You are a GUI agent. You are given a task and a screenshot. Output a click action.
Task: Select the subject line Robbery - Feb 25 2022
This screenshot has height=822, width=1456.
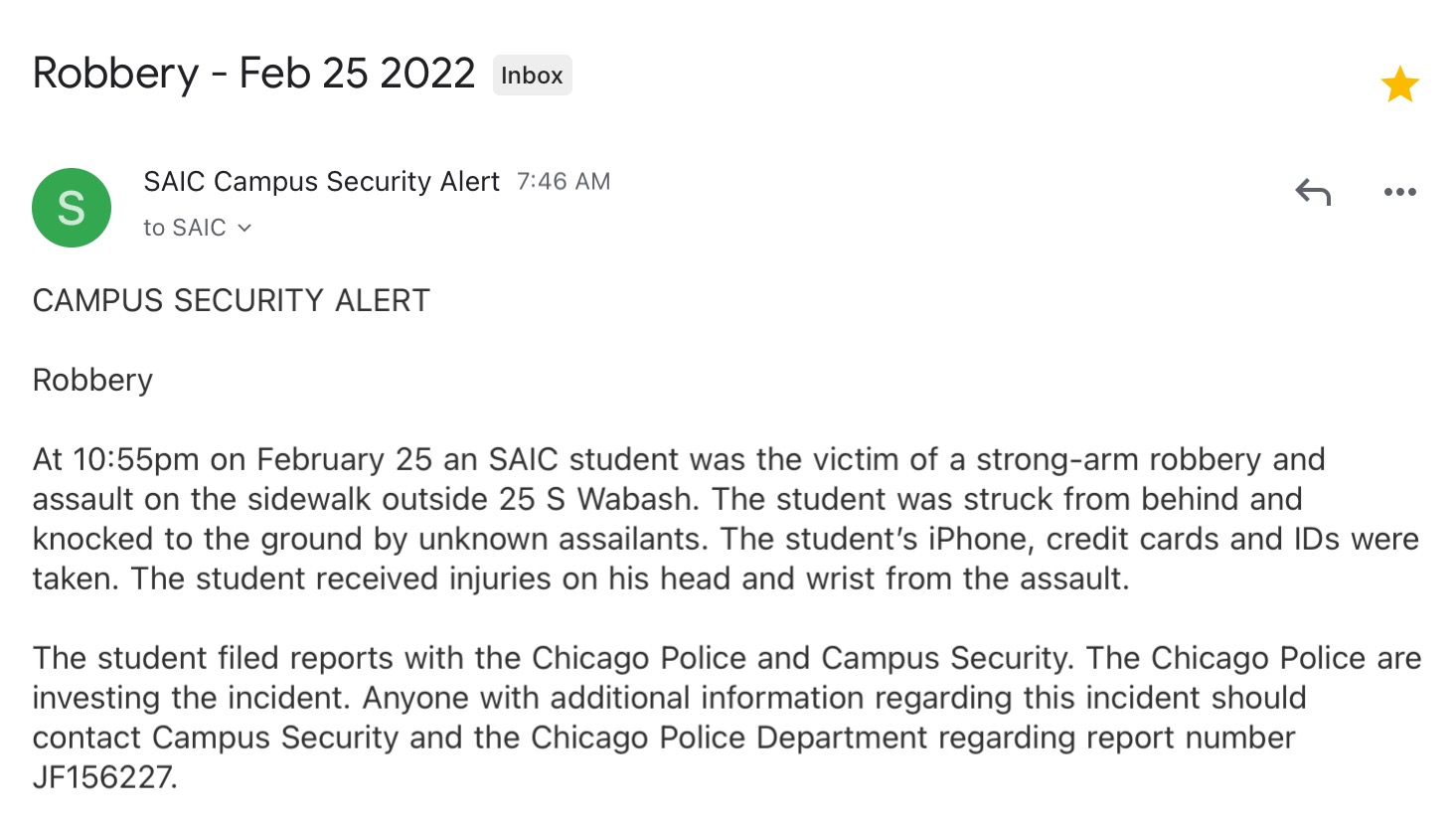point(253,74)
